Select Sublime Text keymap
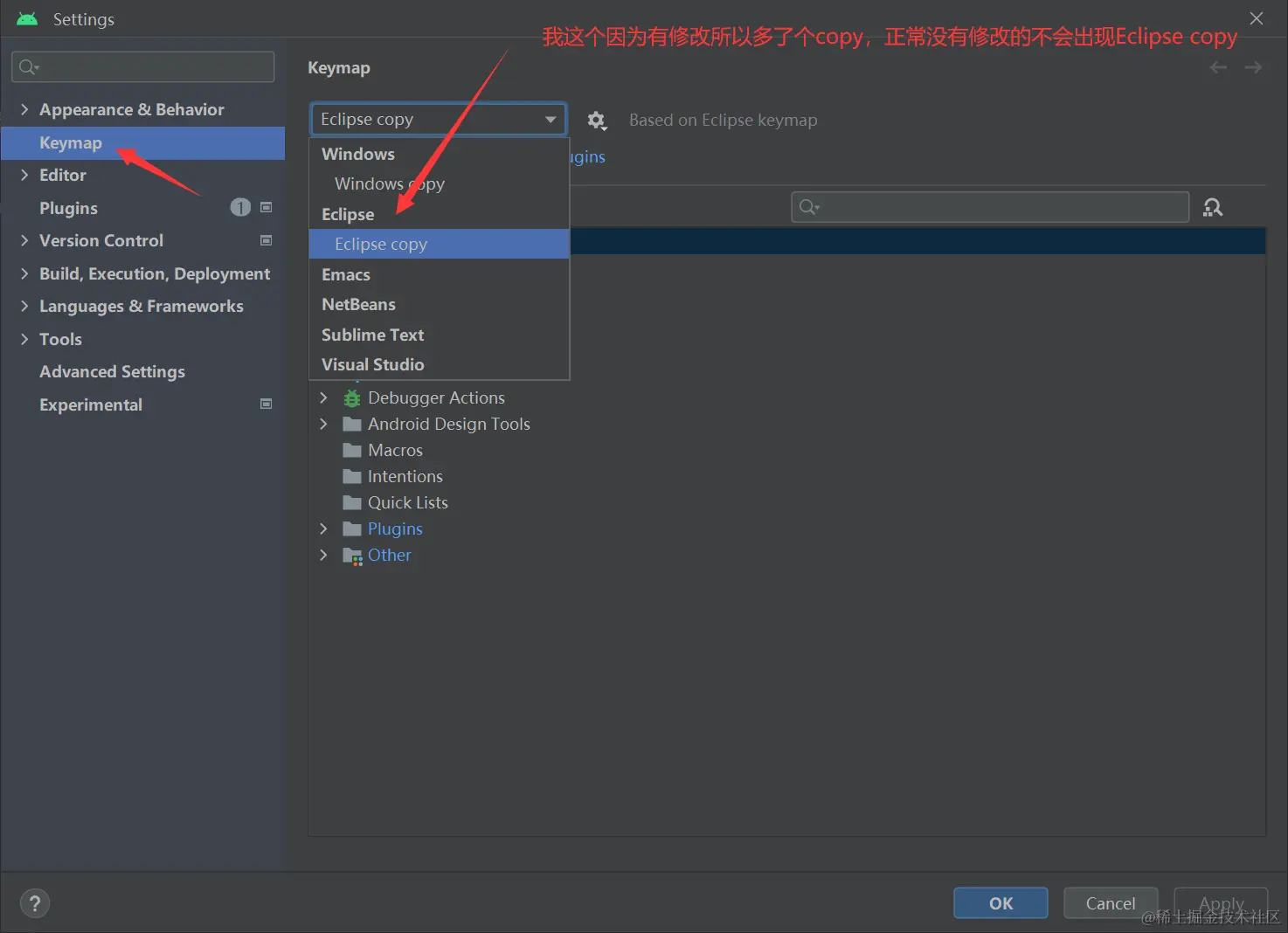 (440, 335)
